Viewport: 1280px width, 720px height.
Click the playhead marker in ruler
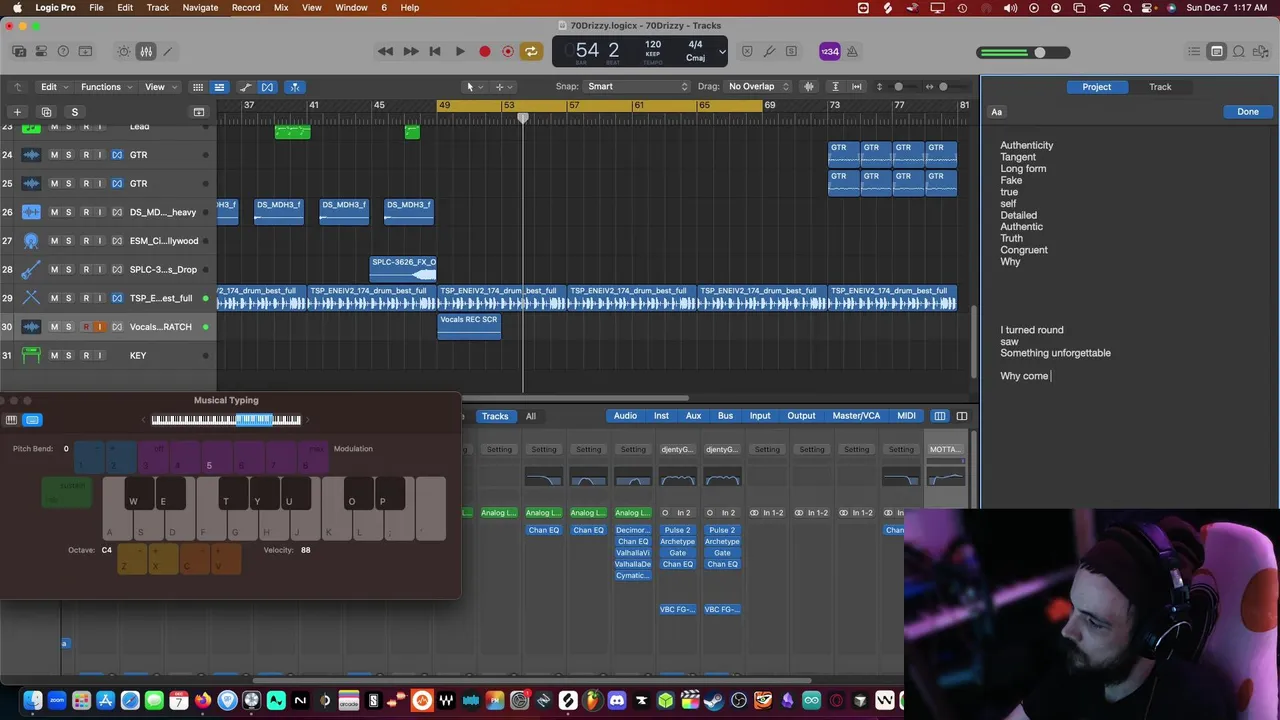(522, 119)
